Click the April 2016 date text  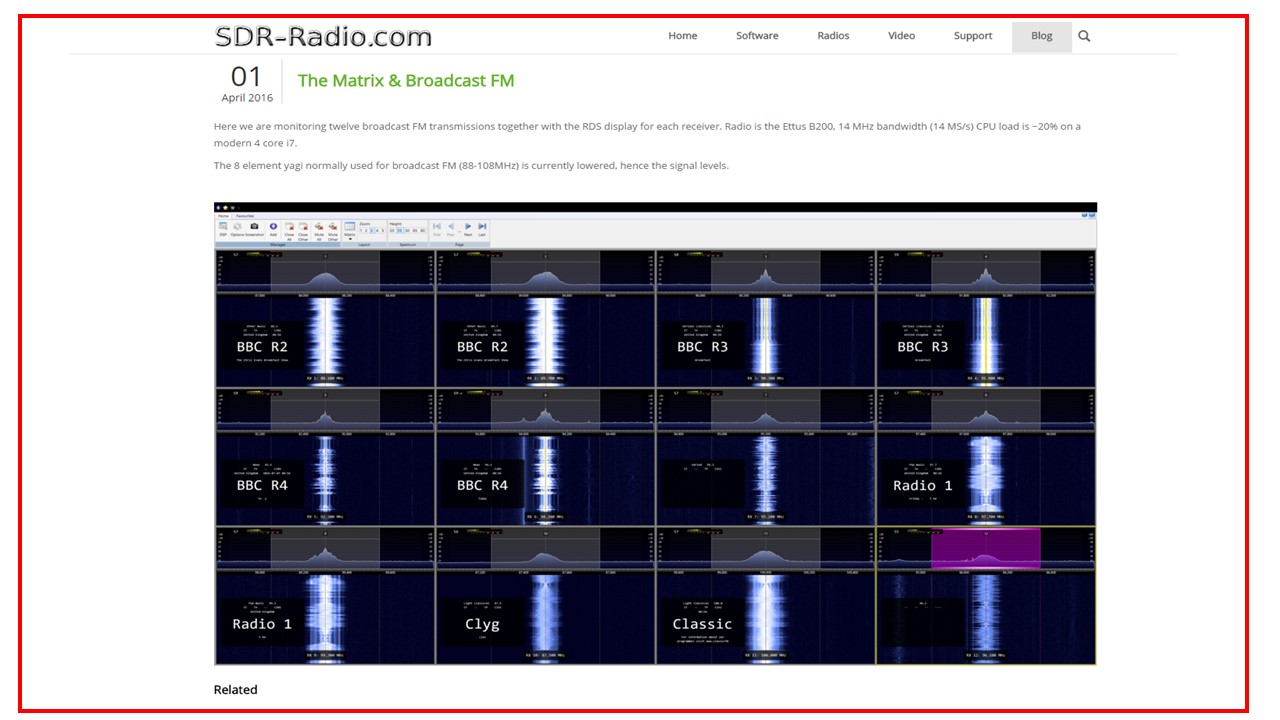247,98
